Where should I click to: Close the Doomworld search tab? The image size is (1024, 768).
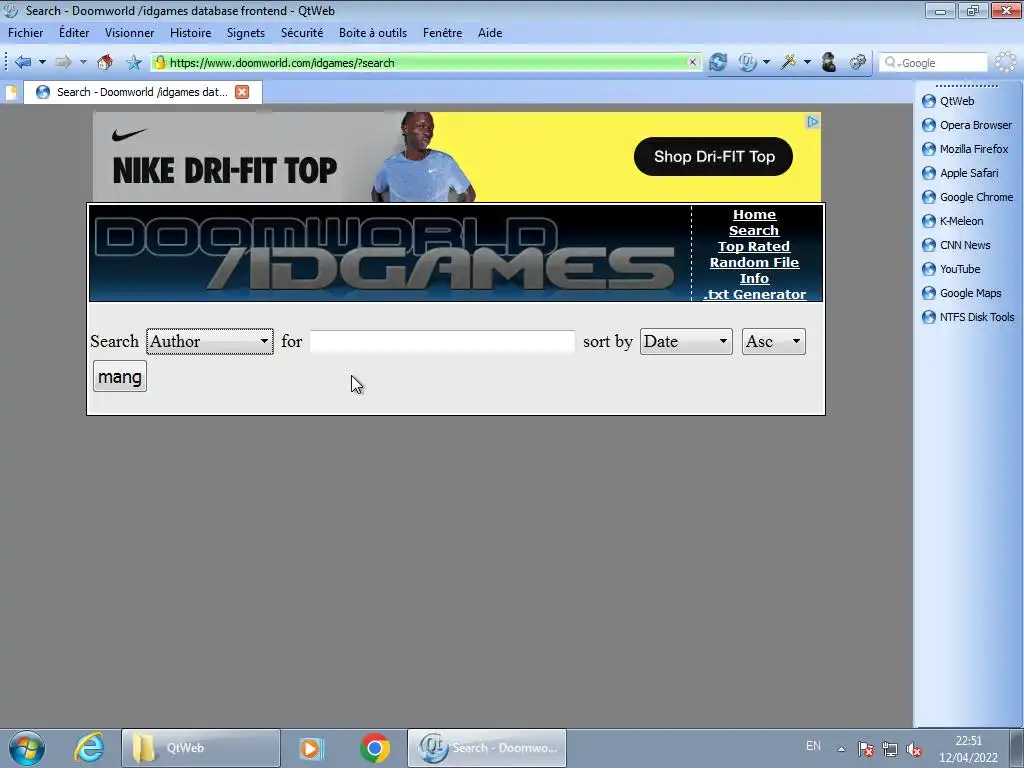(x=242, y=92)
